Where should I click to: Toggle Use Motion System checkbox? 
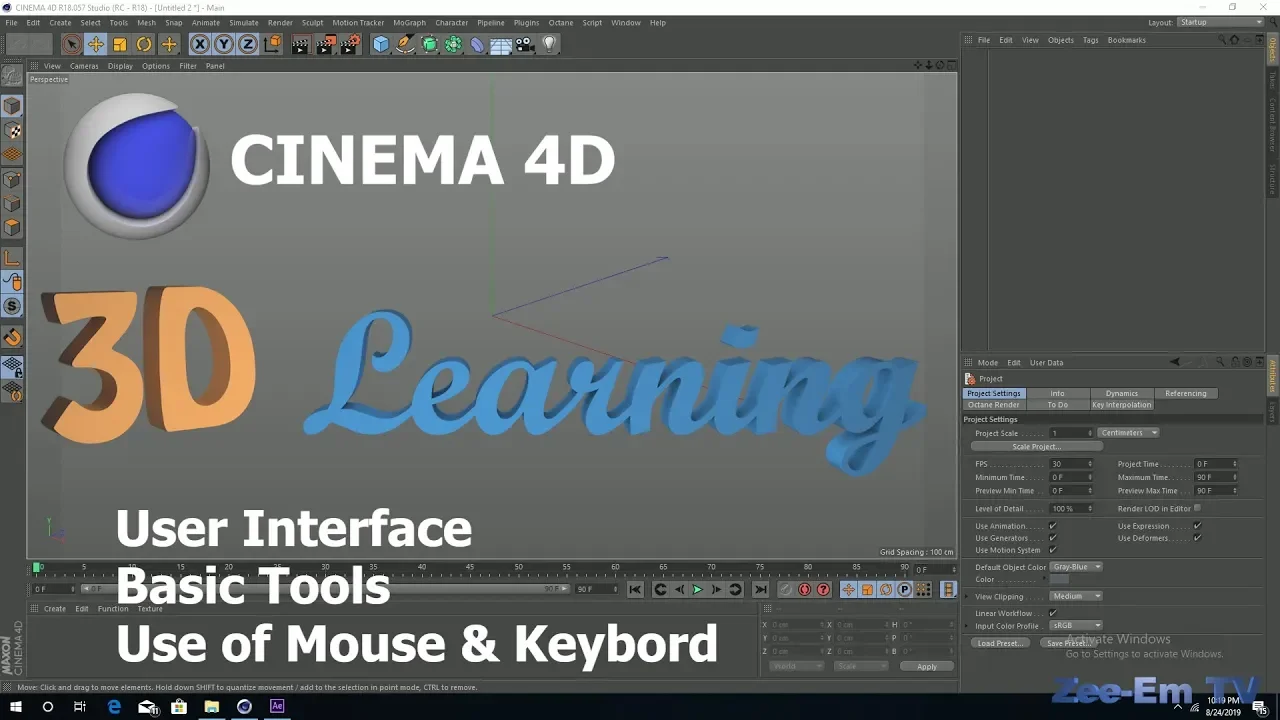1052,550
